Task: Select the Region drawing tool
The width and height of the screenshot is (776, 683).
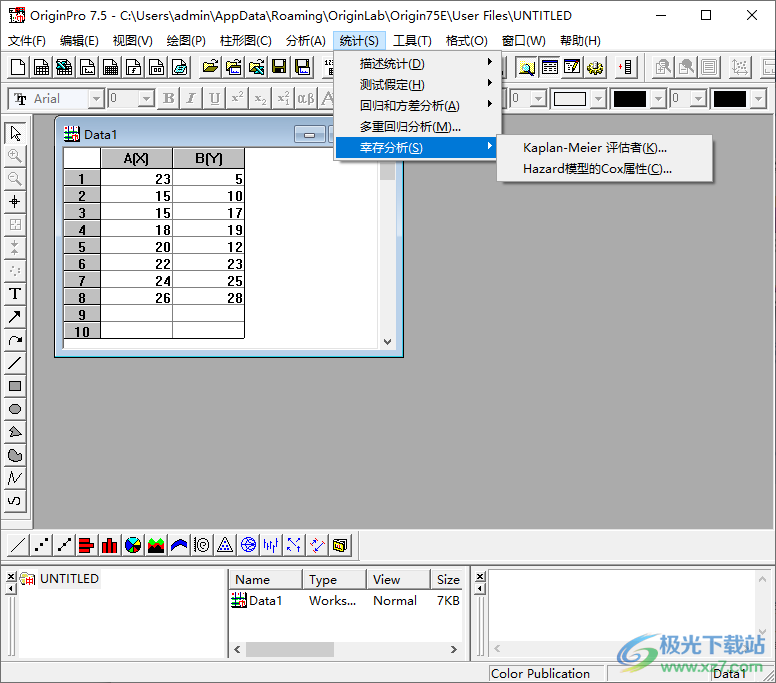Action: click(15, 455)
